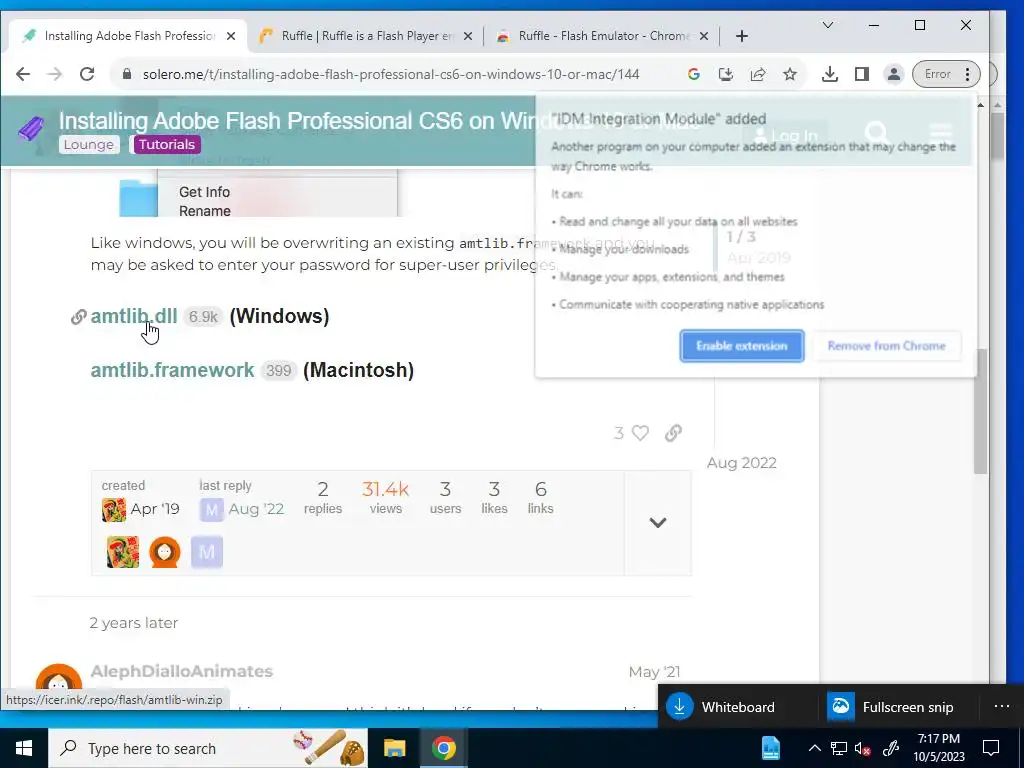Select the Installing Adobe Flash Professional tab
1024x768 pixels.
[129, 36]
